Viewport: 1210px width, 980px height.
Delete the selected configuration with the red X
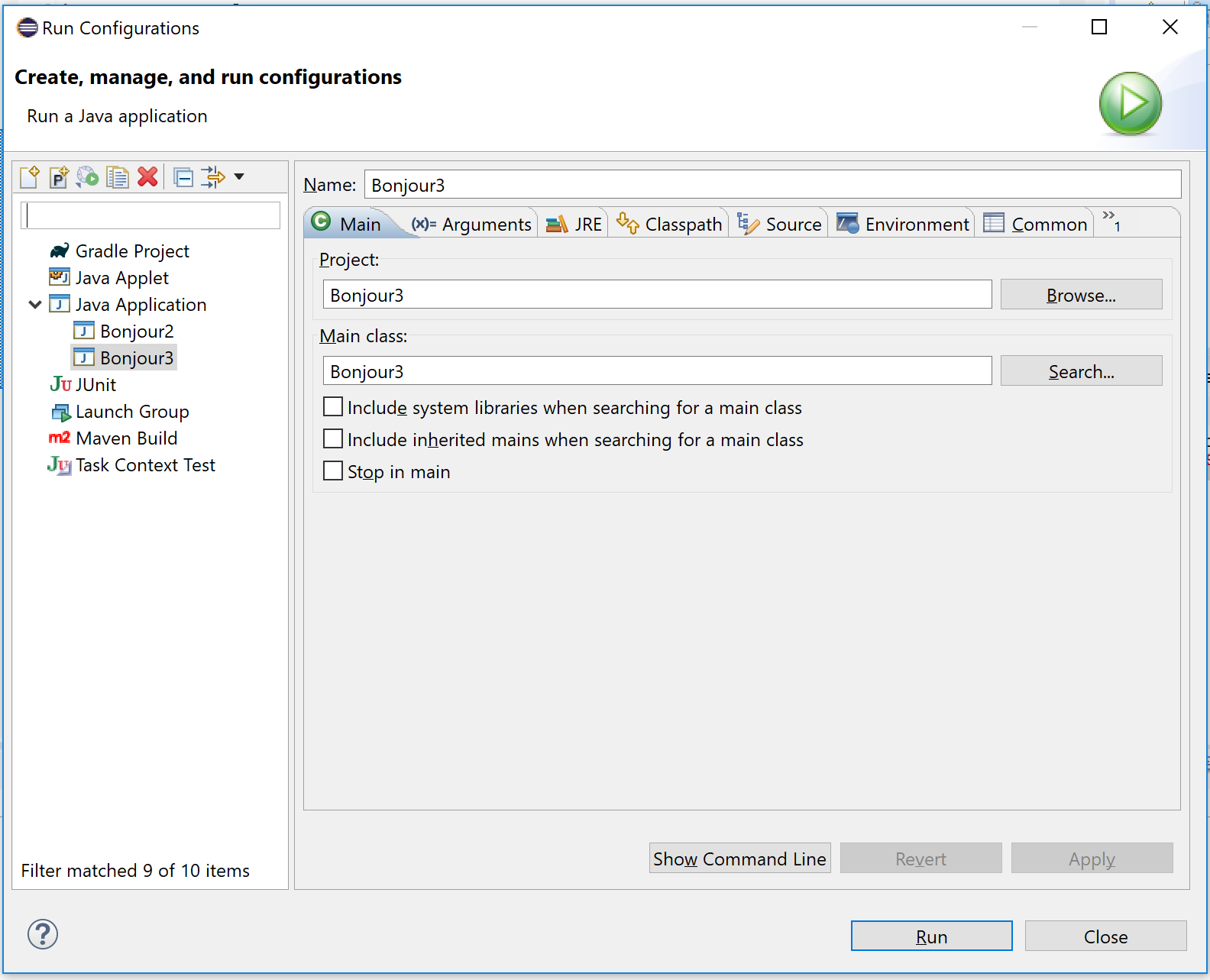147,177
